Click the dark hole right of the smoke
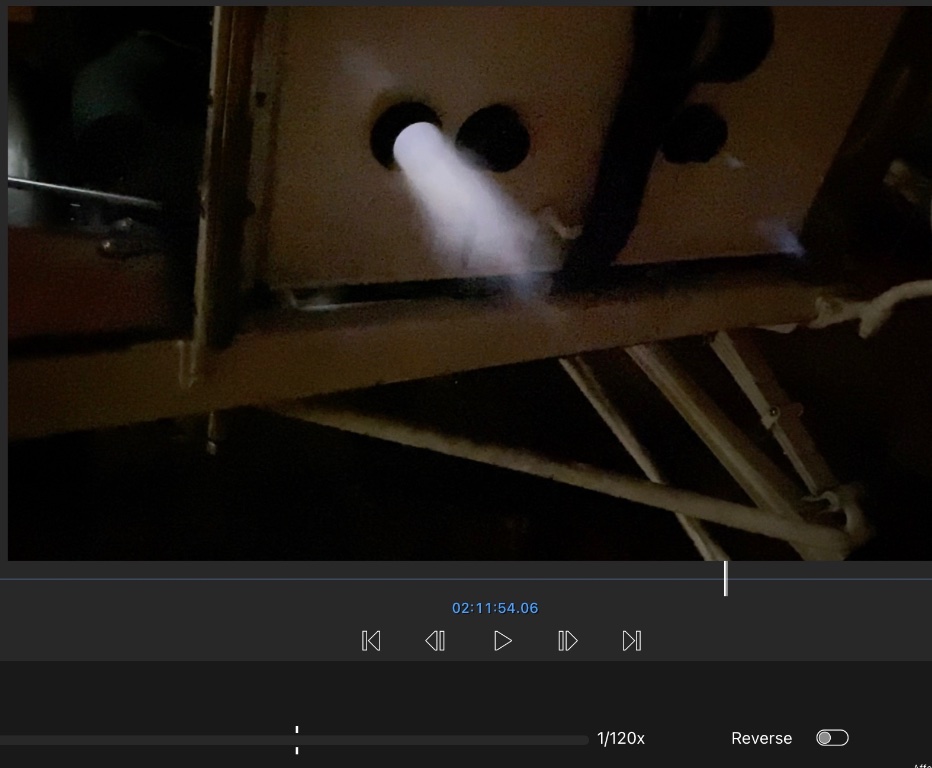This screenshot has height=768, width=932. (492, 138)
